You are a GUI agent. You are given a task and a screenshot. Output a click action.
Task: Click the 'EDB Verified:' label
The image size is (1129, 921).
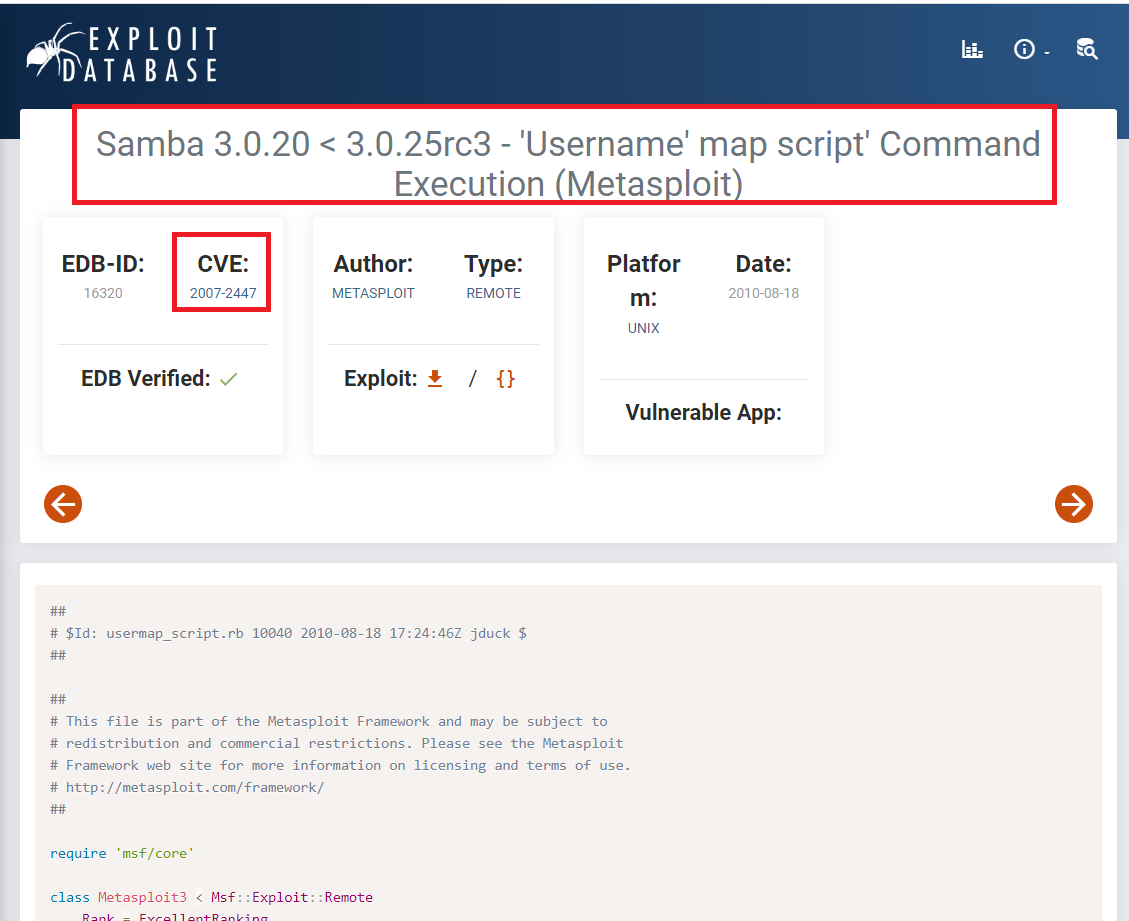point(145,378)
